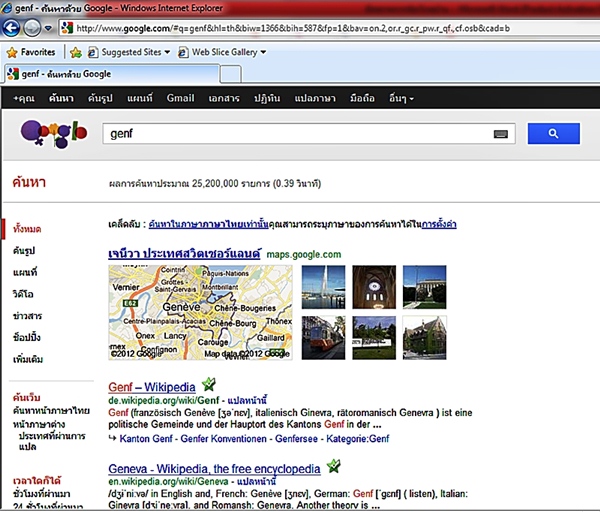Select วิดีโอ in the left sidebar
Viewport: 600px width, 512px height.
pyautogui.click(x=23, y=294)
